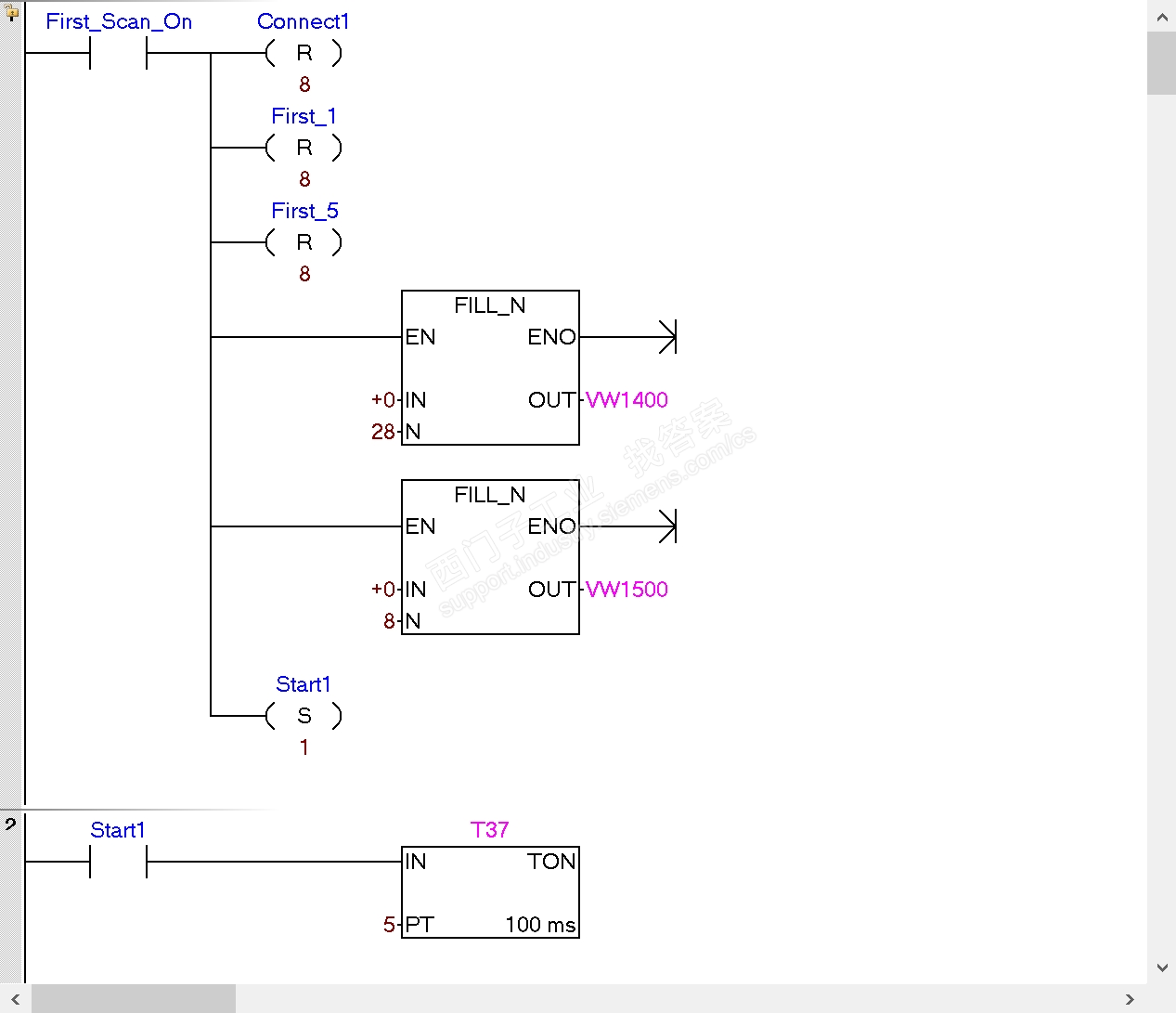
Task: Click the VW1500 output operand
Action: (627, 590)
